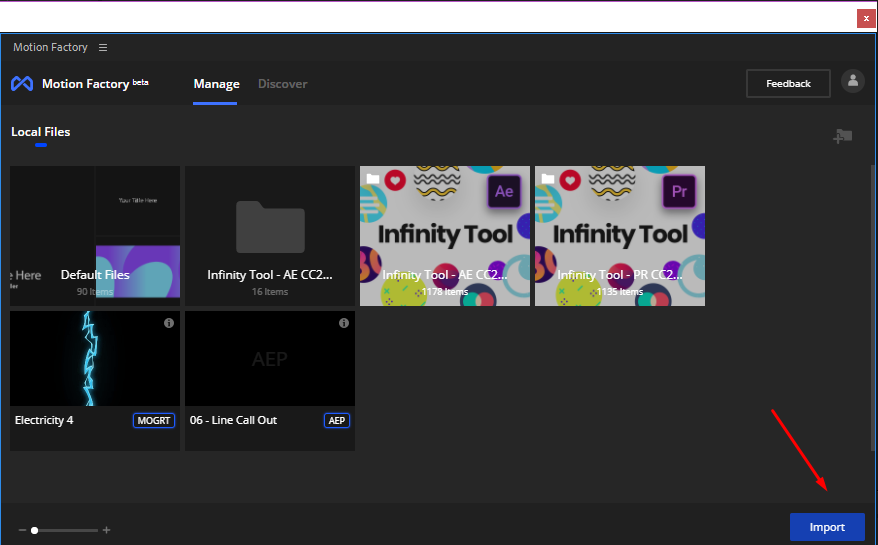878x545 pixels.
Task: Switch to the Manage tab
Action: 216,84
